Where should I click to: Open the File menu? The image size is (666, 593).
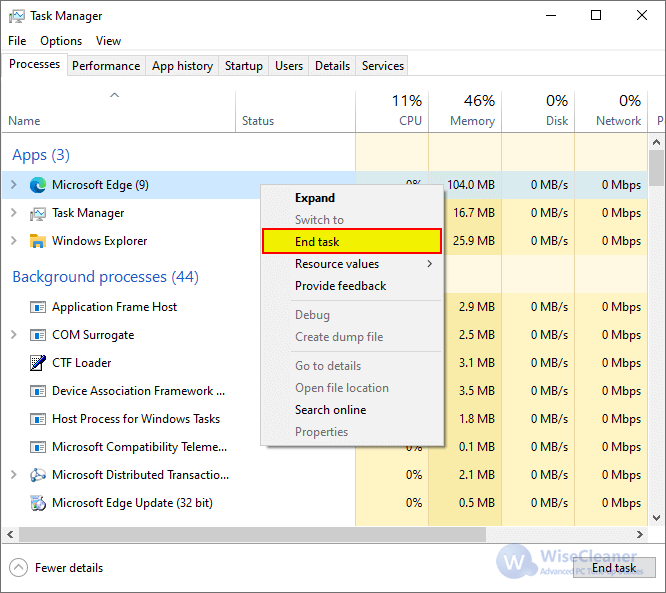17,41
